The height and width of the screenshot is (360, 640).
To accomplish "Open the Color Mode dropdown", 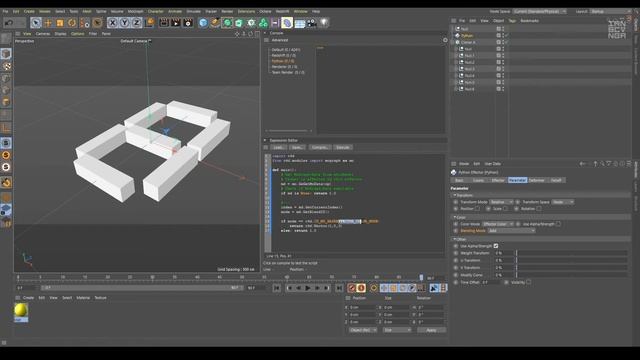I will point(498,224).
